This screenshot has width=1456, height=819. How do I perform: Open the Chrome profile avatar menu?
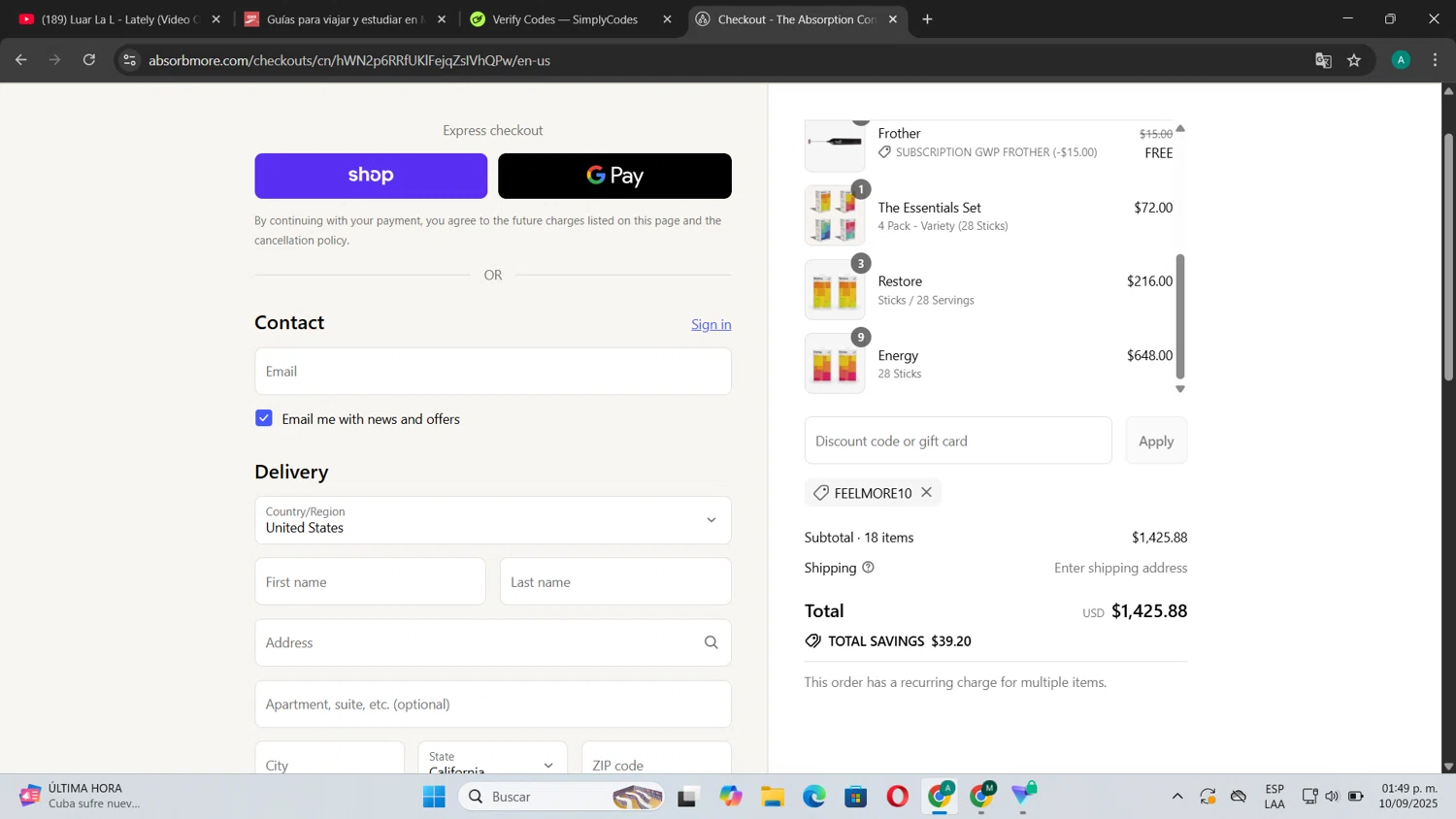1401,60
